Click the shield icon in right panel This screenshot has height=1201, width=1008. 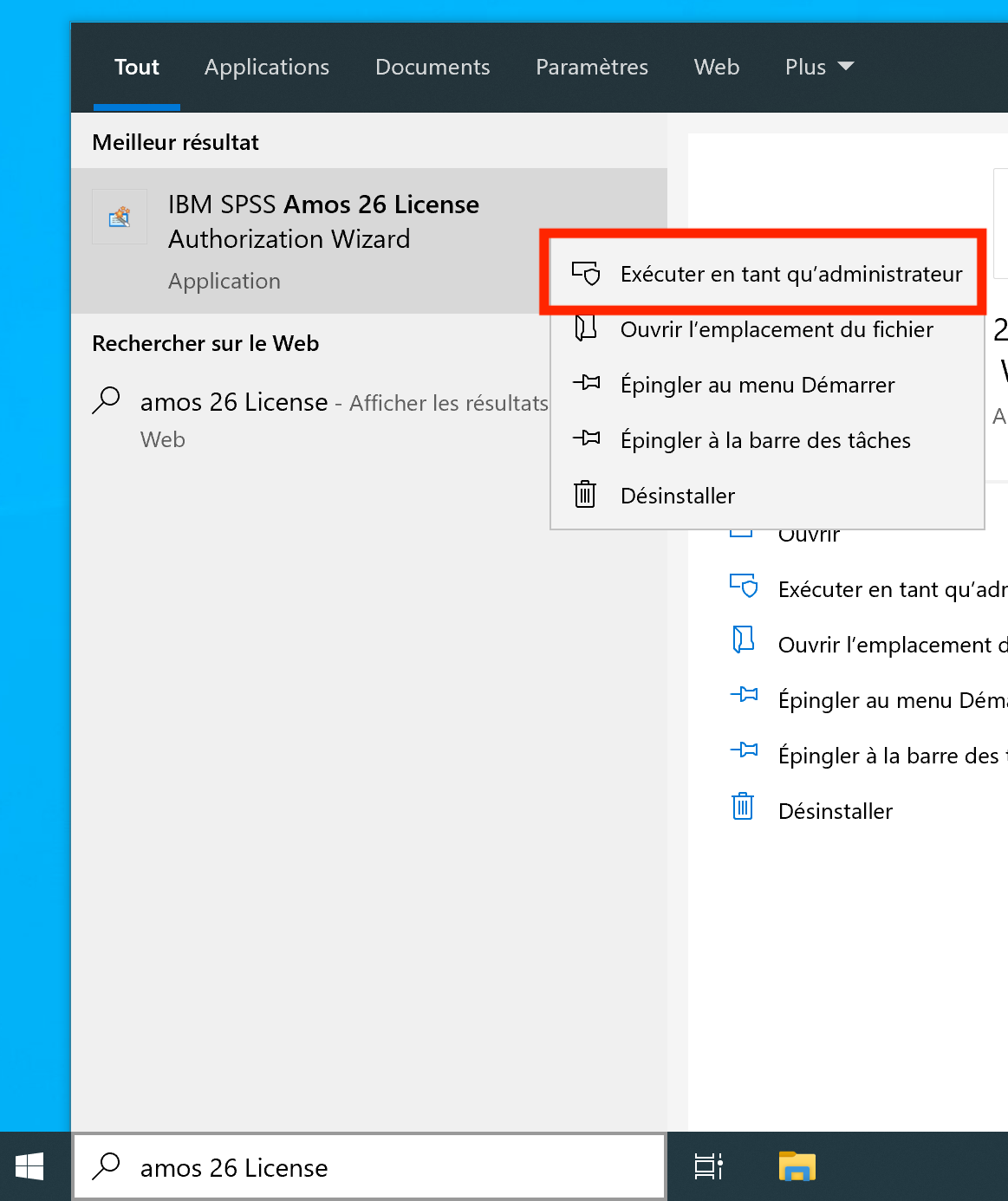point(744,588)
